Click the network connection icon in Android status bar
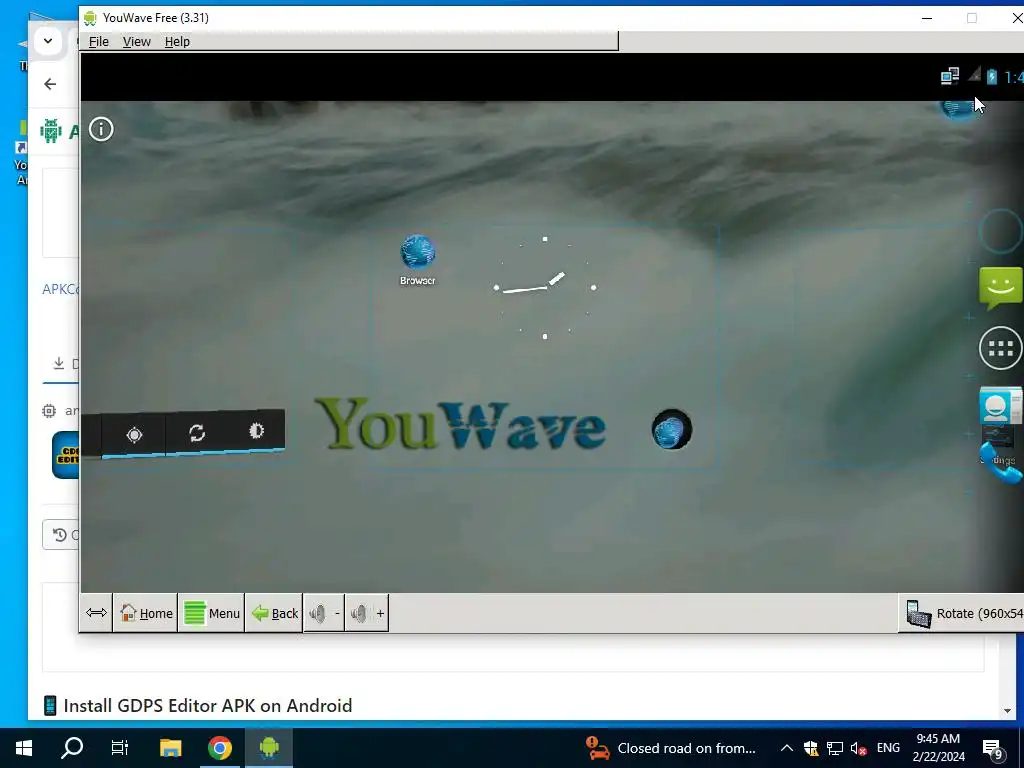This screenshot has height=768, width=1024. click(950, 76)
